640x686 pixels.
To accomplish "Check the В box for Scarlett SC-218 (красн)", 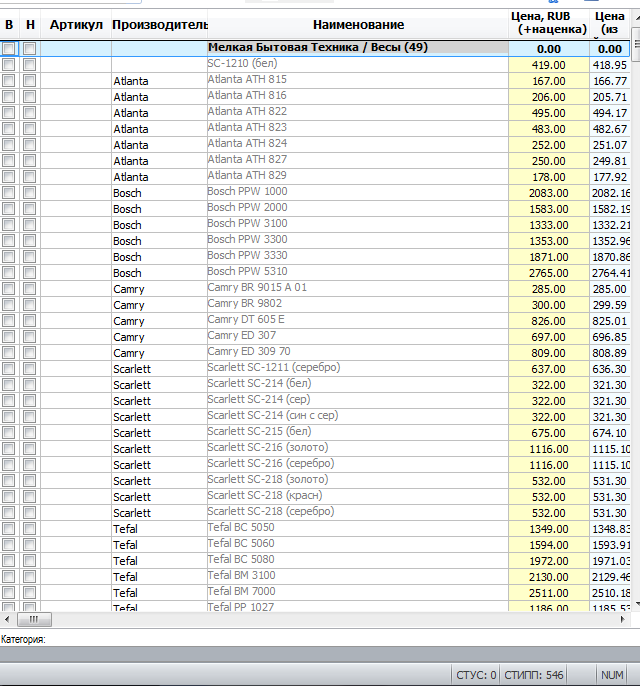I will [8, 497].
